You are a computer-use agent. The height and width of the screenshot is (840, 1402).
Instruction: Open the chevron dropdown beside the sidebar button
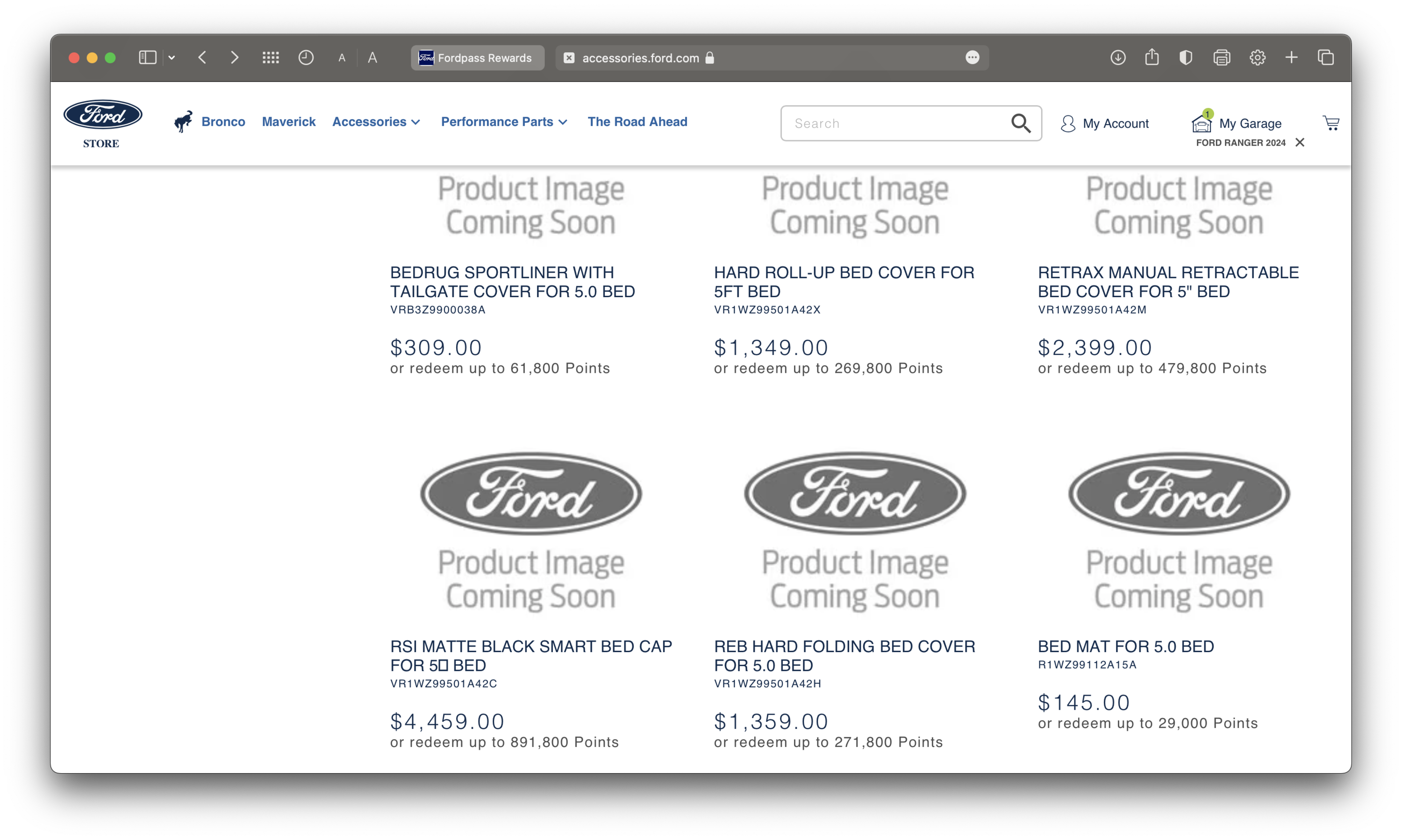point(172,57)
